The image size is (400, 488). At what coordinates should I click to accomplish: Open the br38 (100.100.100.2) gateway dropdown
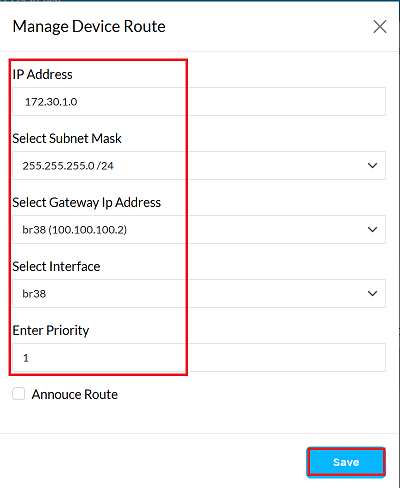pos(199,230)
